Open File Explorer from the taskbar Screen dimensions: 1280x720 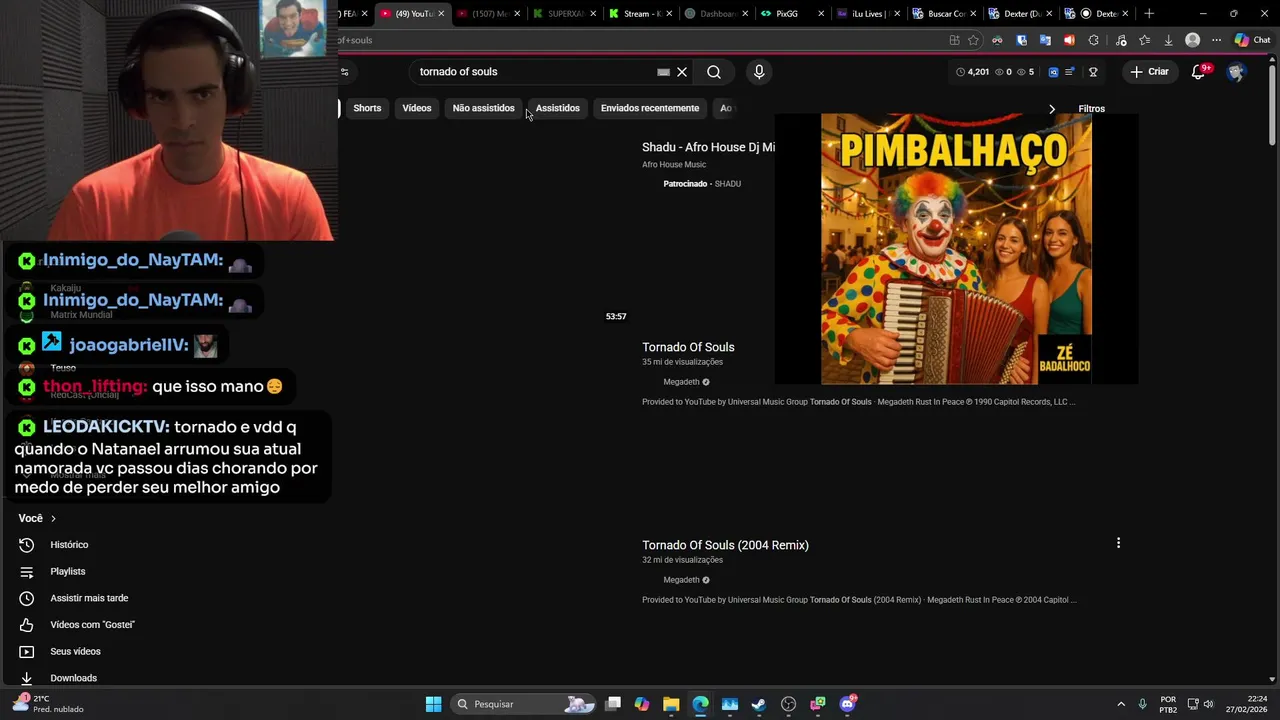point(671,704)
